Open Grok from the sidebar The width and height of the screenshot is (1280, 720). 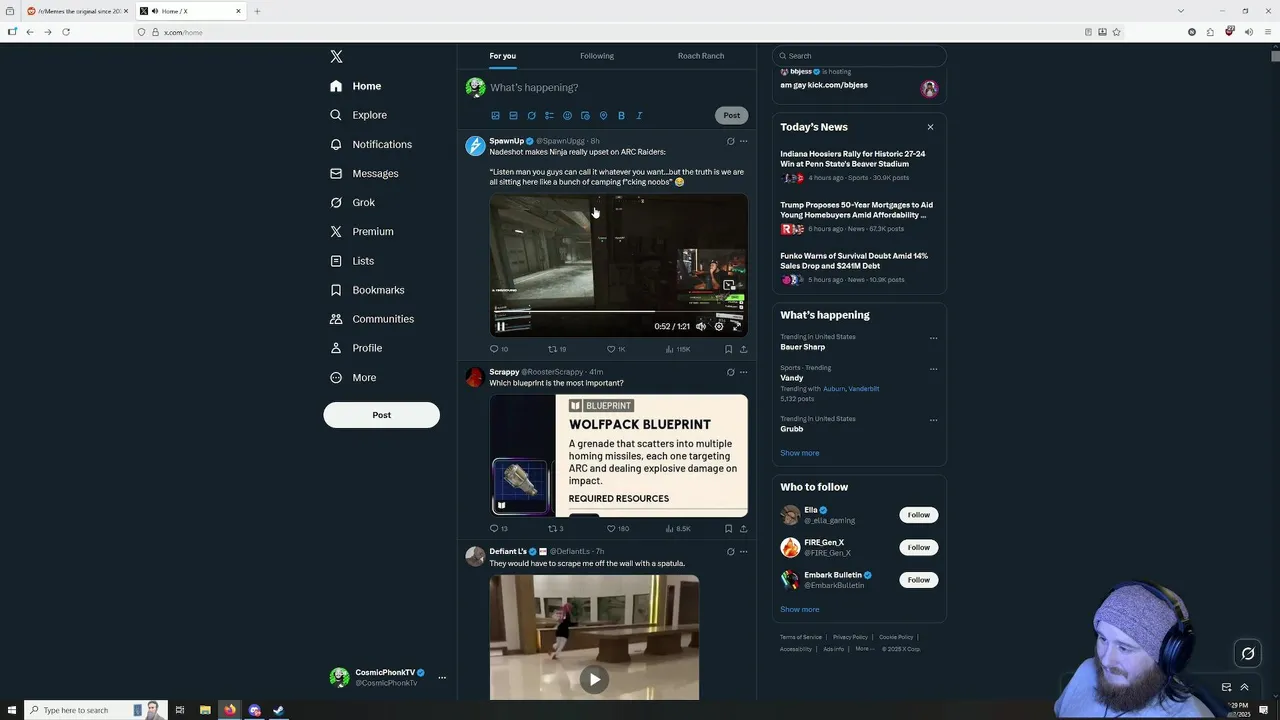click(353, 202)
